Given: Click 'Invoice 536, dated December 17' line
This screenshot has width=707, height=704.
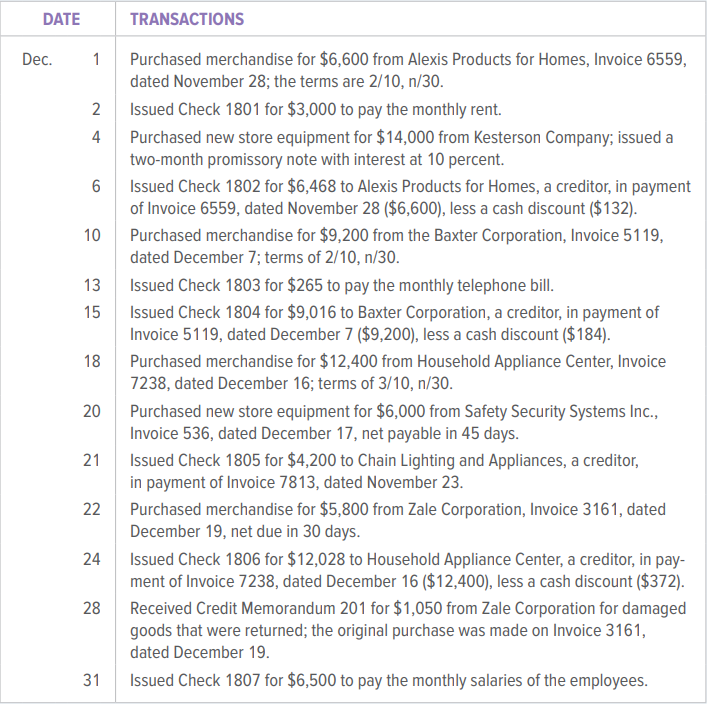Looking at the screenshot, I should 325,433.
